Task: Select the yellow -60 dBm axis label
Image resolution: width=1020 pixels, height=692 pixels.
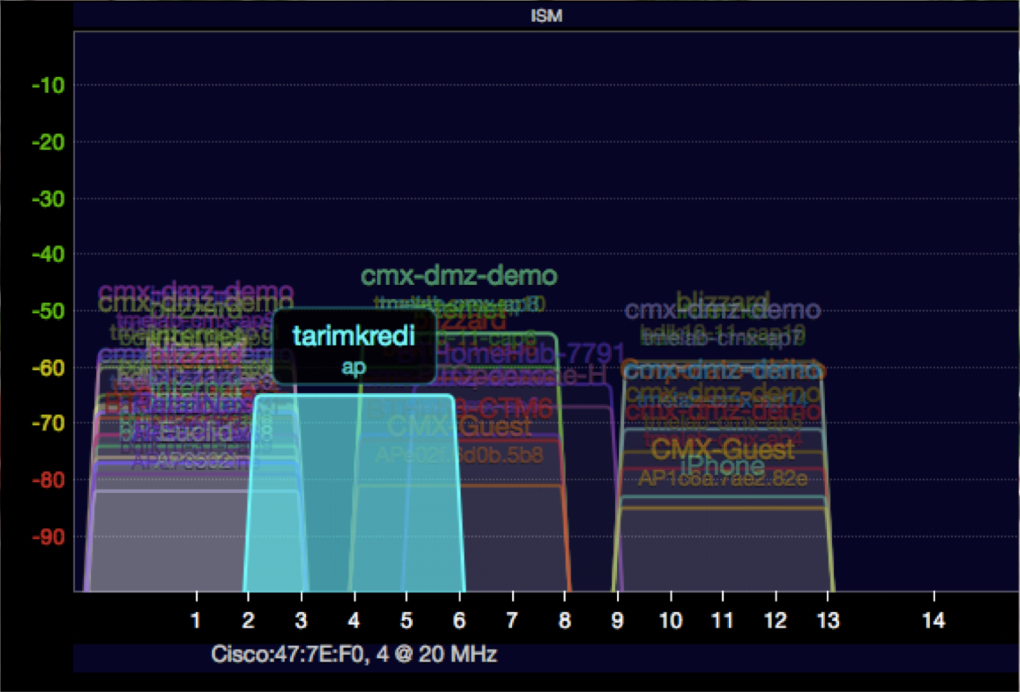Action: (x=49, y=368)
